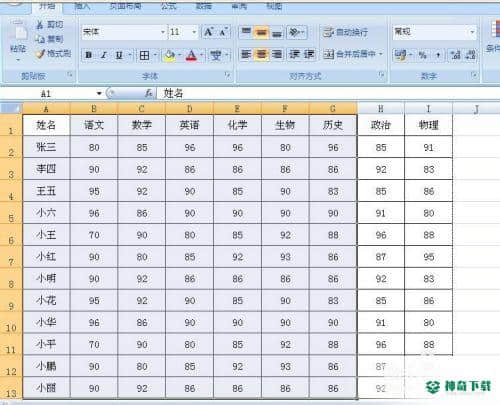Screen dimensions: 500x405
Task: Select column A header
Action: click(x=46, y=108)
